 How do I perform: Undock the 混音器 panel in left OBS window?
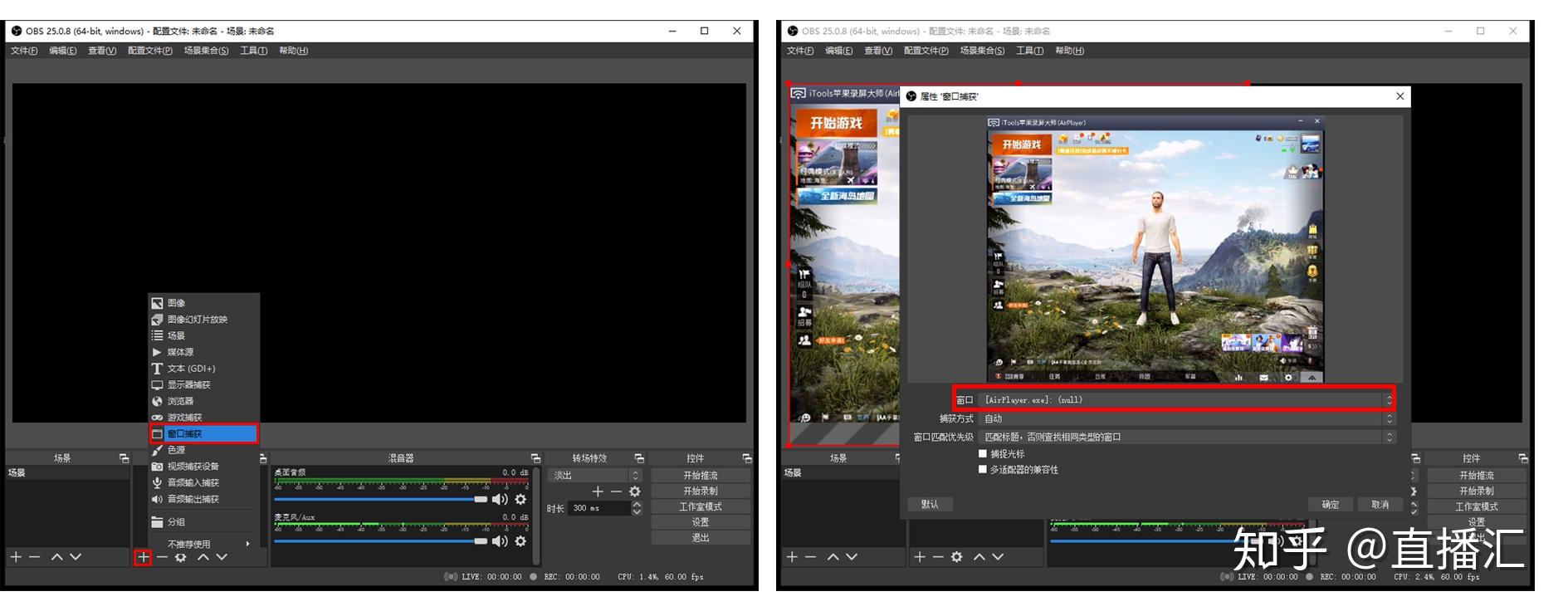coord(535,458)
